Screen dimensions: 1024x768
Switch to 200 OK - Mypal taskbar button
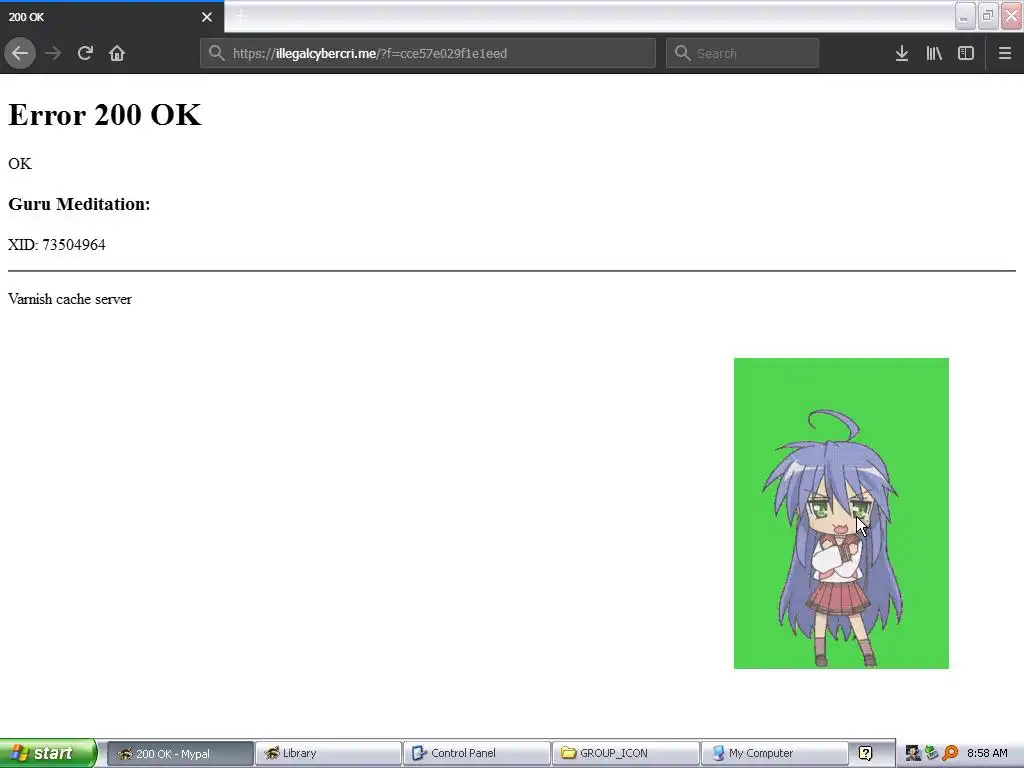click(180, 753)
